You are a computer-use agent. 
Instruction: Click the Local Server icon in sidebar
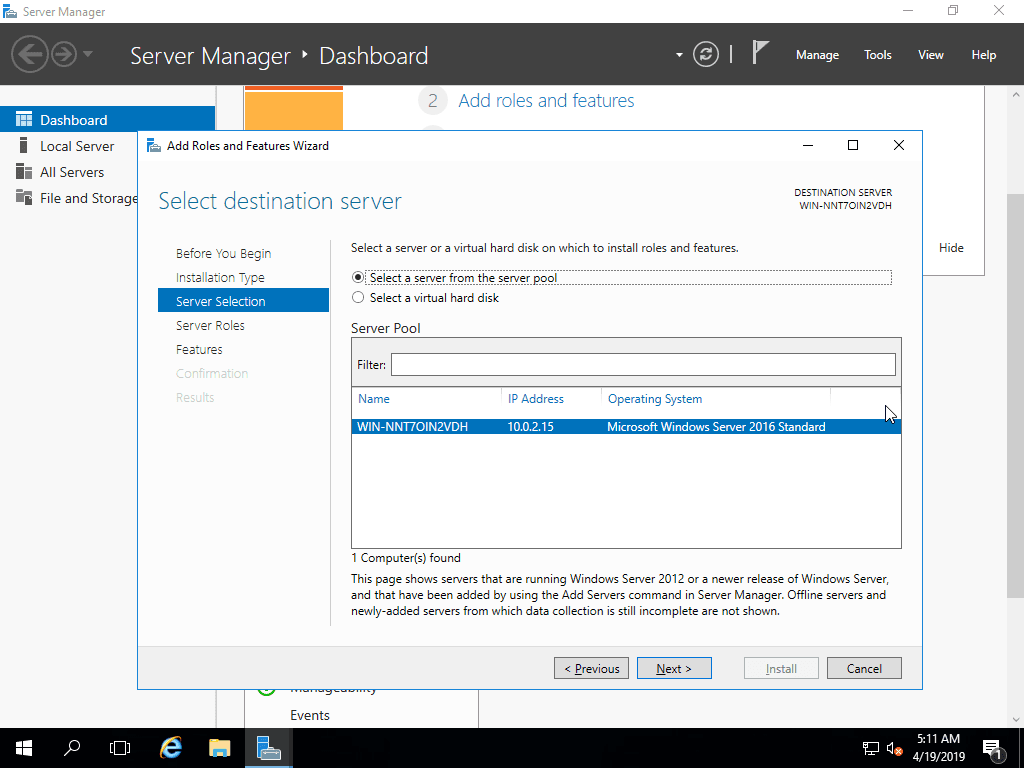pyautogui.click(x=24, y=145)
